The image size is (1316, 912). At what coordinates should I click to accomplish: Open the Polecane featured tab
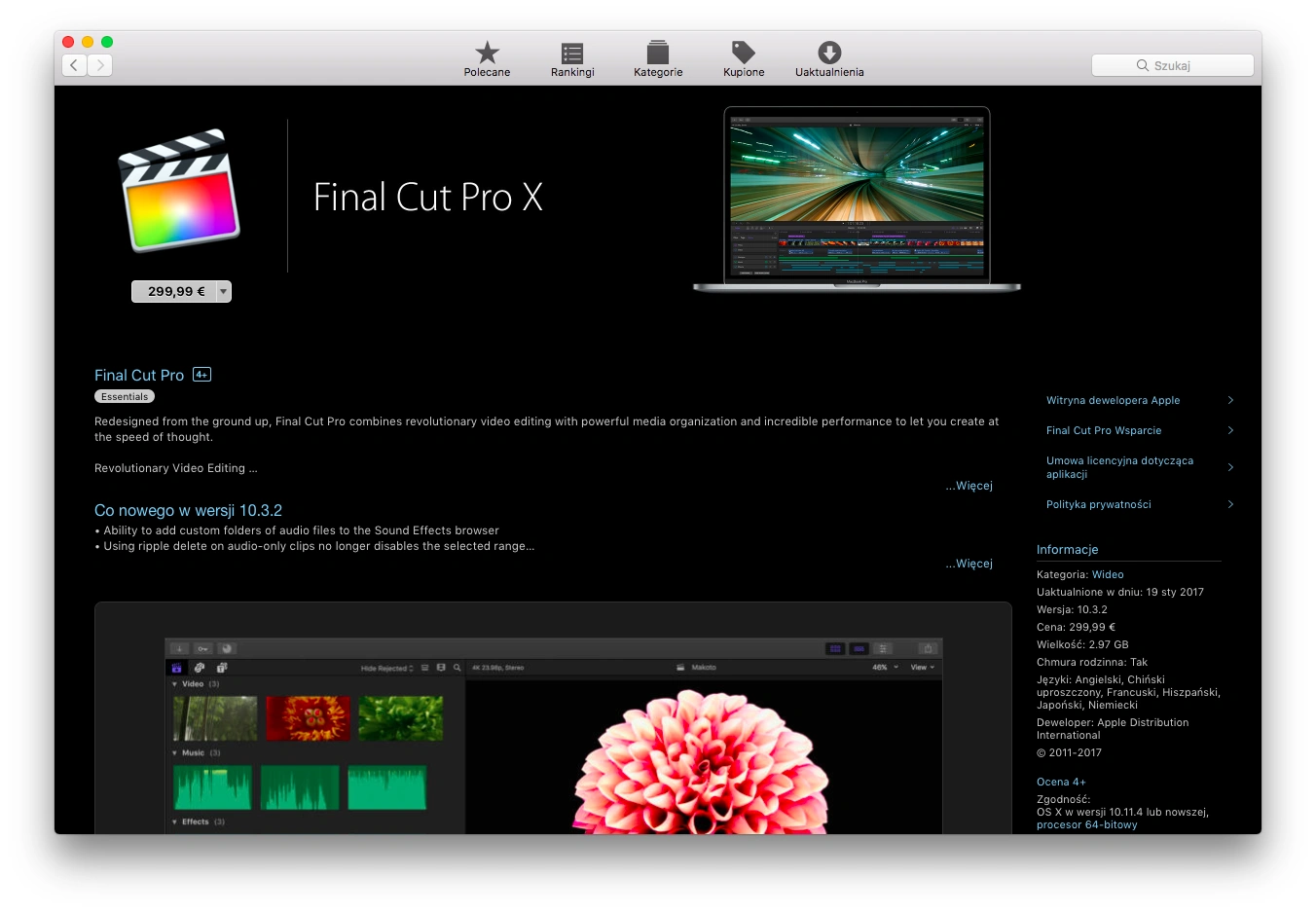tap(487, 58)
